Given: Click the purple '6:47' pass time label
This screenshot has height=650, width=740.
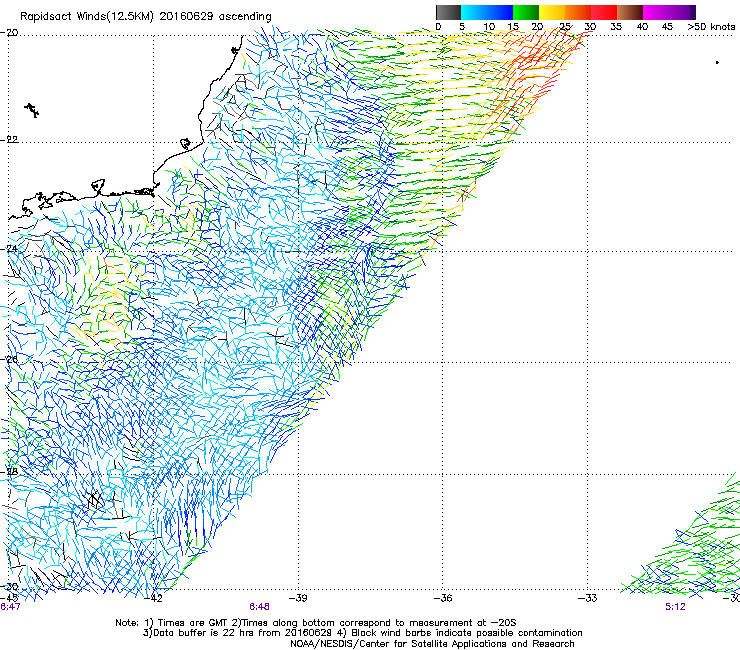Looking at the screenshot, I should (x=10, y=607).
